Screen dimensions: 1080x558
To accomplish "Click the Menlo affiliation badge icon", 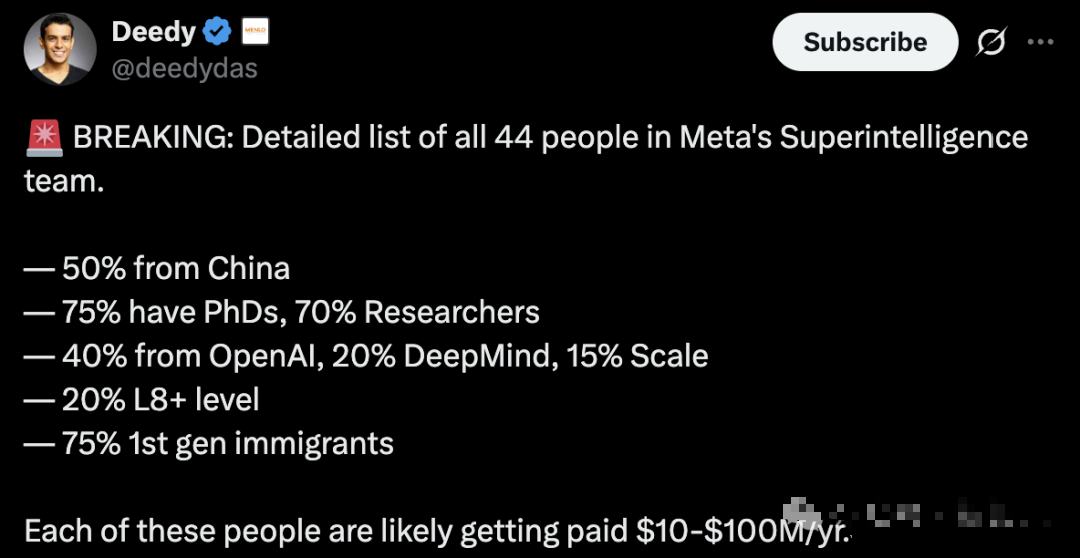I will (x=255, y=33).
